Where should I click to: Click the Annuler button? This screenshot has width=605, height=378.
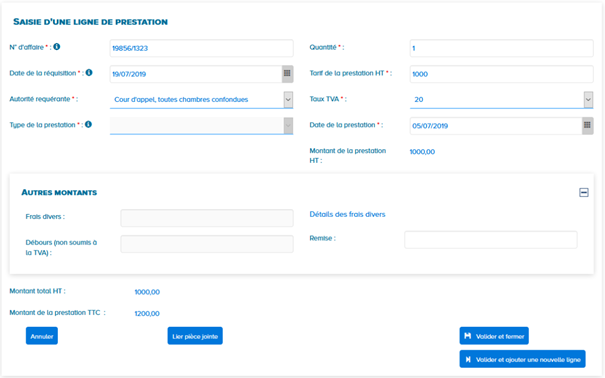click(x=42, y=336)
